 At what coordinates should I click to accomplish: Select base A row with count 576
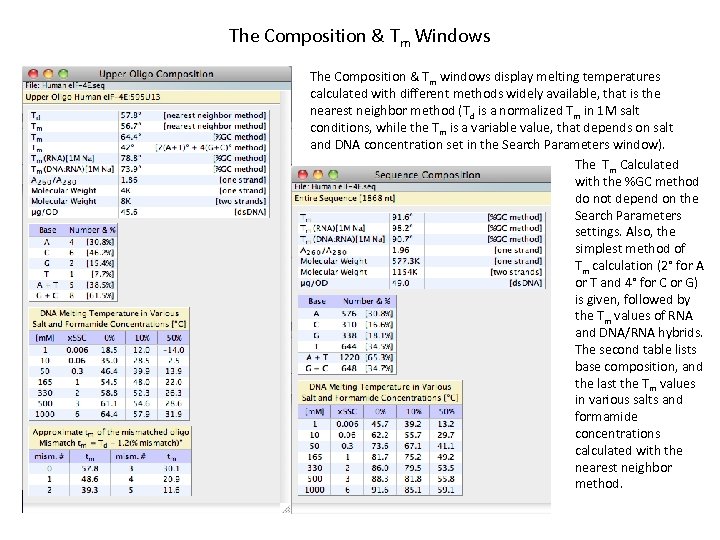347,314
